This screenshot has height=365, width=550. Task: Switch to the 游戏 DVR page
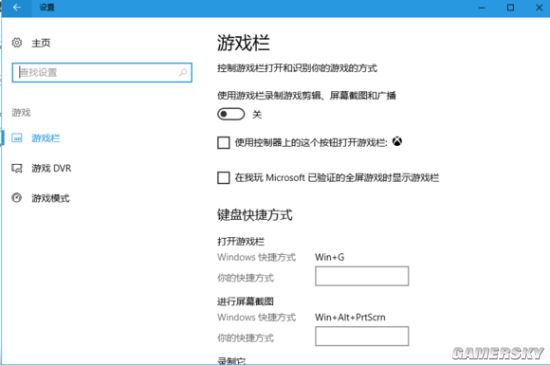pos(52,168)
